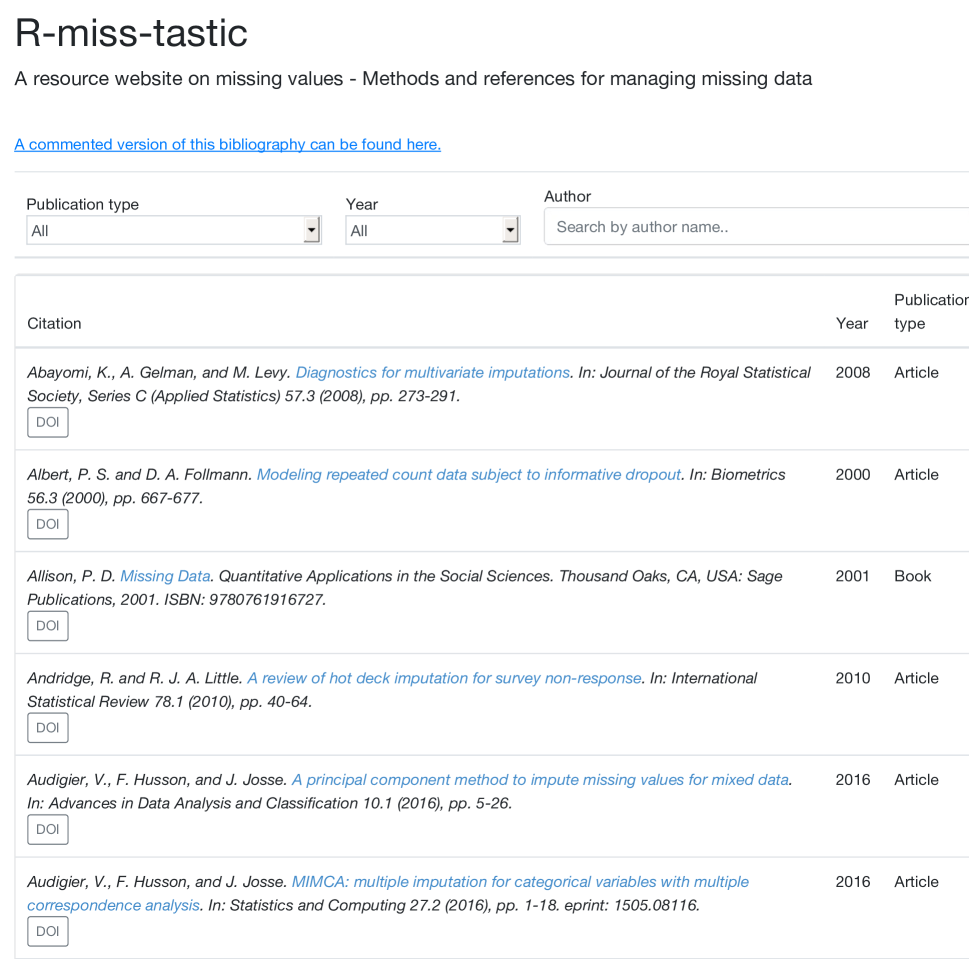Image resolution: width=969 pixels, height=959 pixels.
Task: Open the Publication type dropdown
Action: pyautogui.click(x=173, y=231)
